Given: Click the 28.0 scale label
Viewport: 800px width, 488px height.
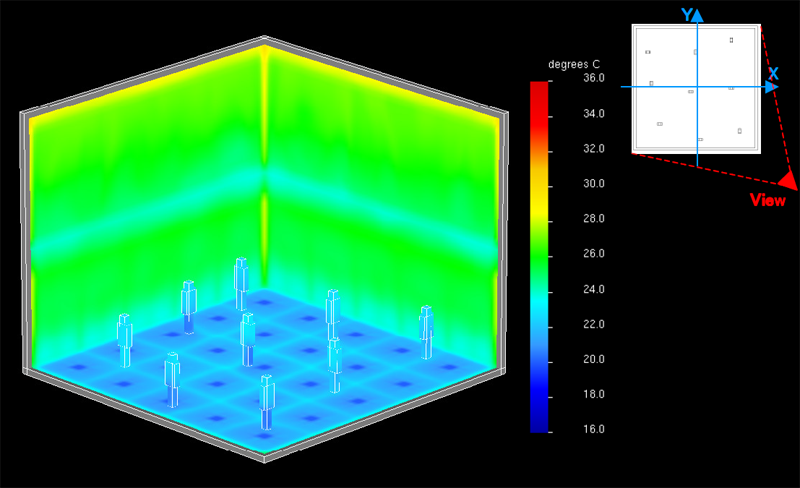Looking at the screenshot, I should tap(594, 218).
